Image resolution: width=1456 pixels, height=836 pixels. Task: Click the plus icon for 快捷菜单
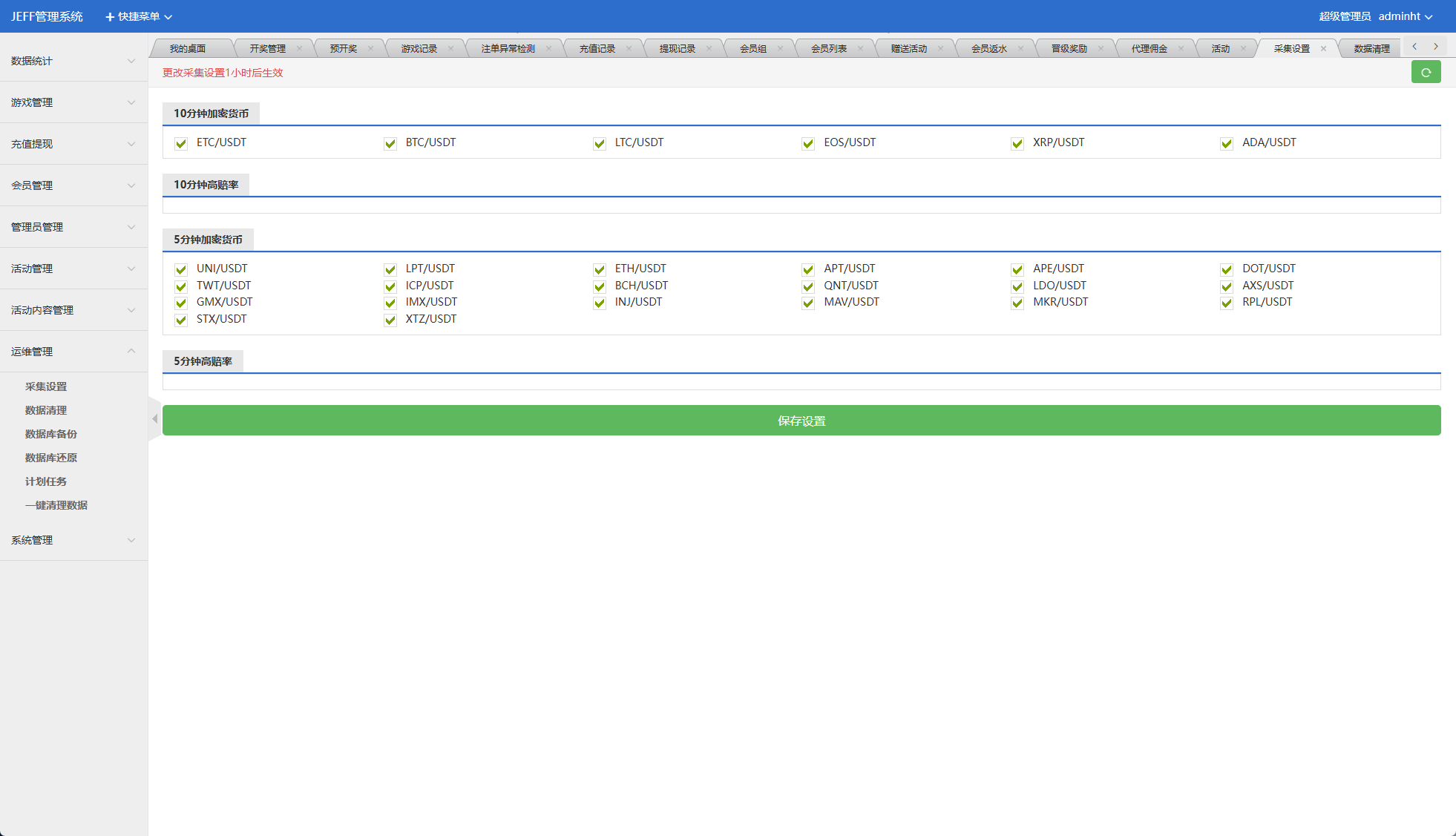pyautogui.click(x=110, y=16)
